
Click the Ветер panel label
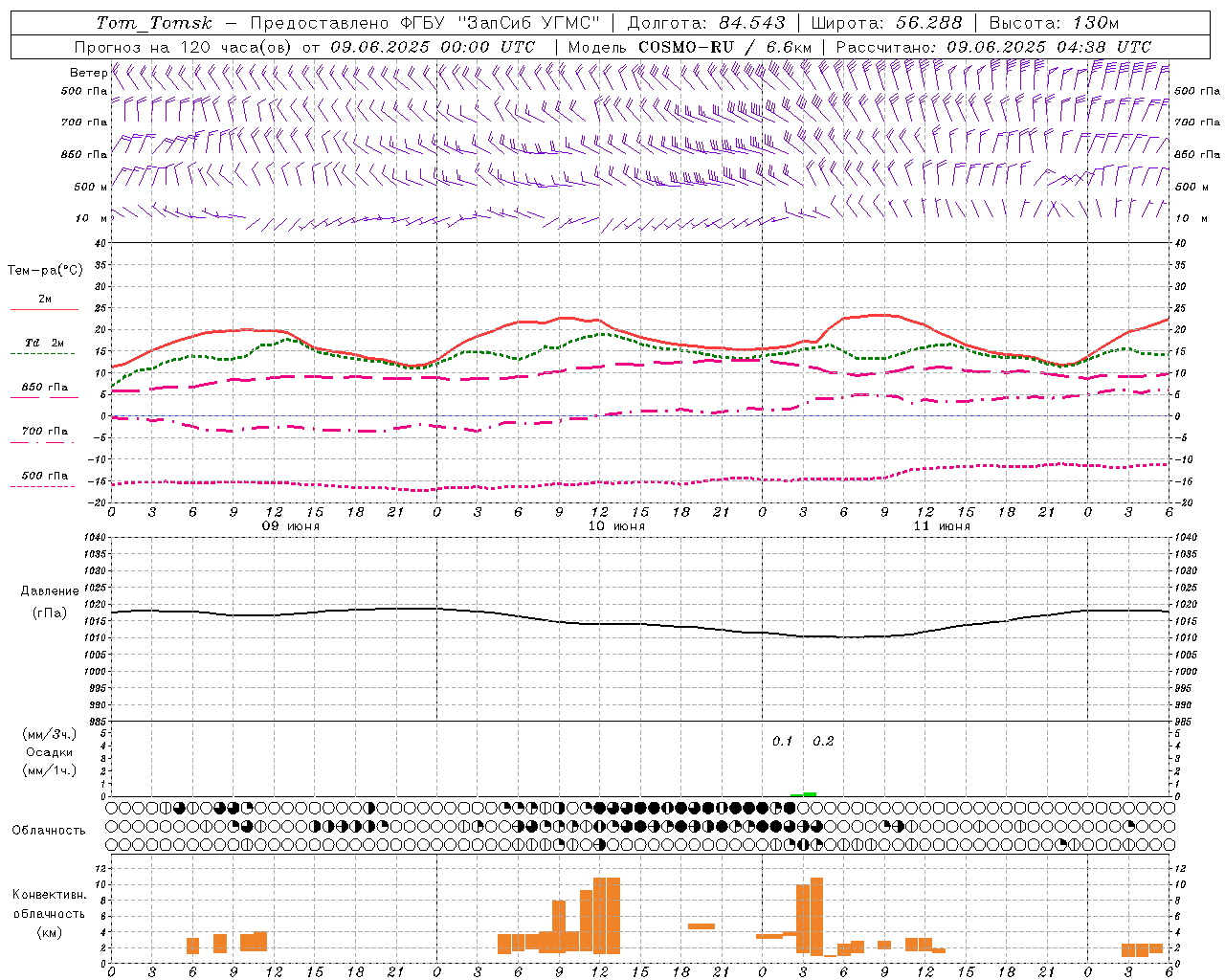point(88,73)
